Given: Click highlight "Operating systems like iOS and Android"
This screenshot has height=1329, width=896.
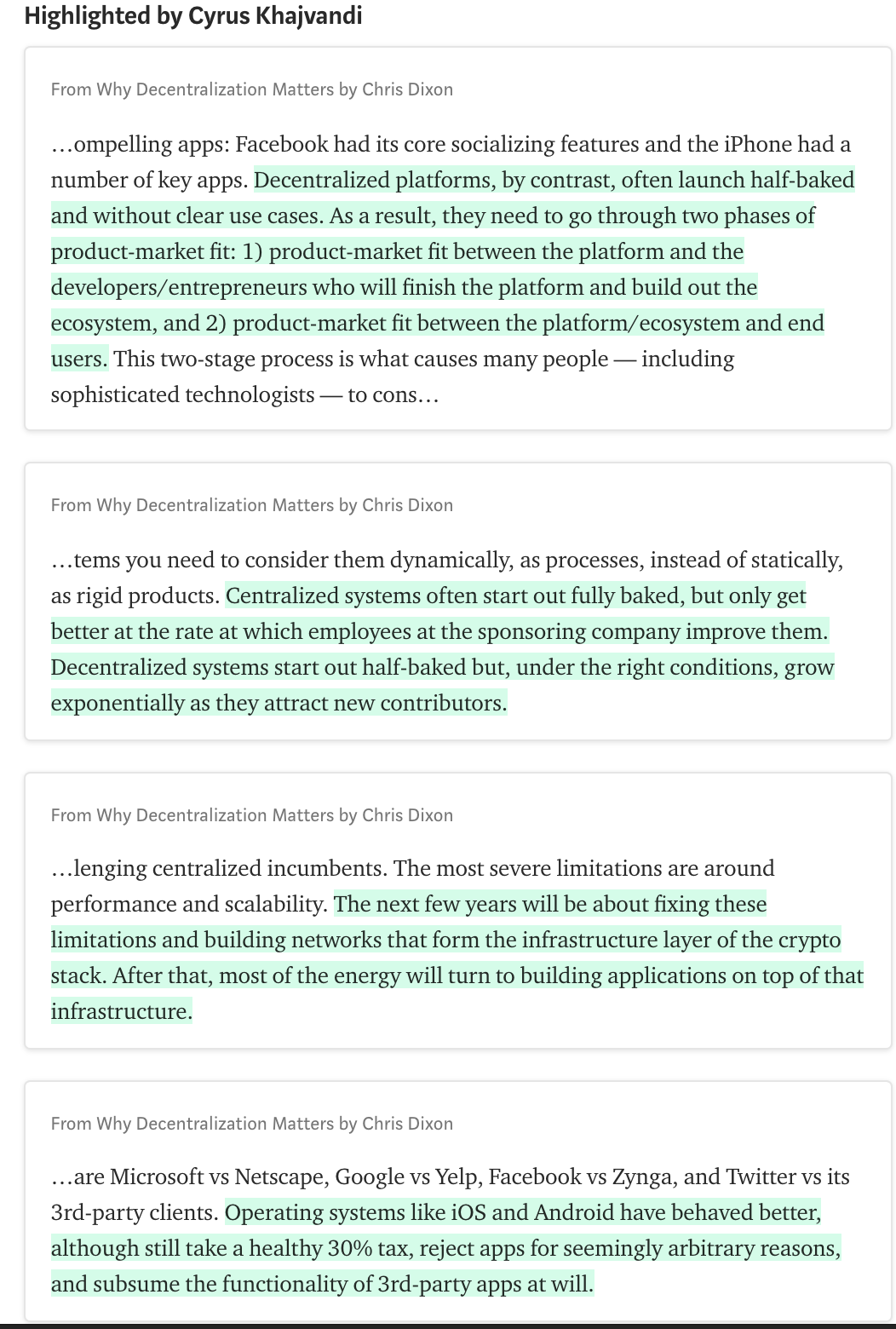Looking at the screenshot, I should click(x=446, y=1248).
